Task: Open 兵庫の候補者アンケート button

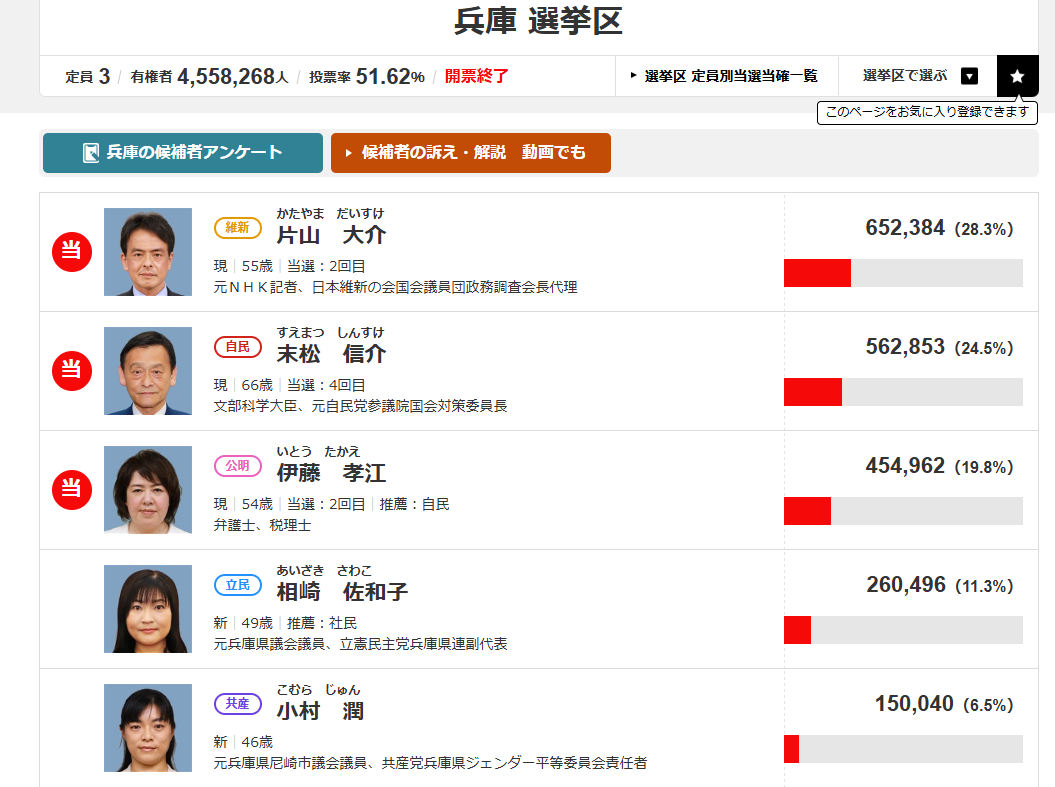Action: [x=183, y=153]
